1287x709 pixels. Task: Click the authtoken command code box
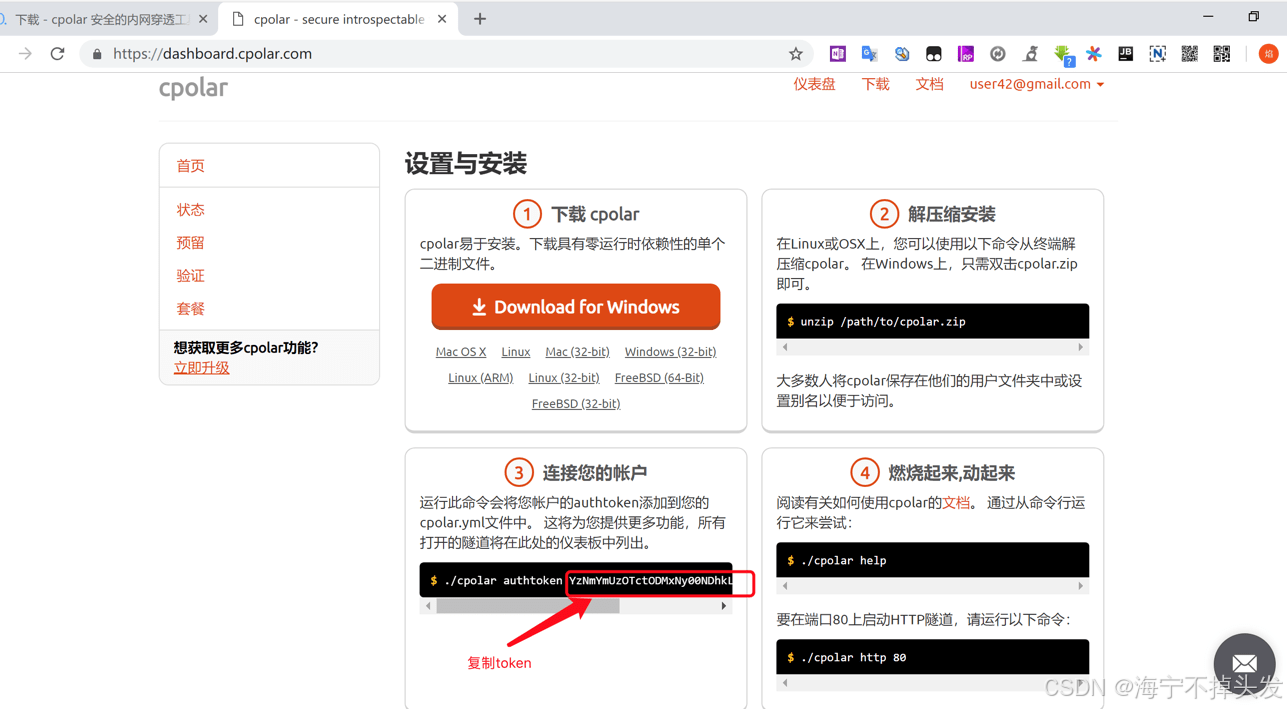[x=576, y=581]
